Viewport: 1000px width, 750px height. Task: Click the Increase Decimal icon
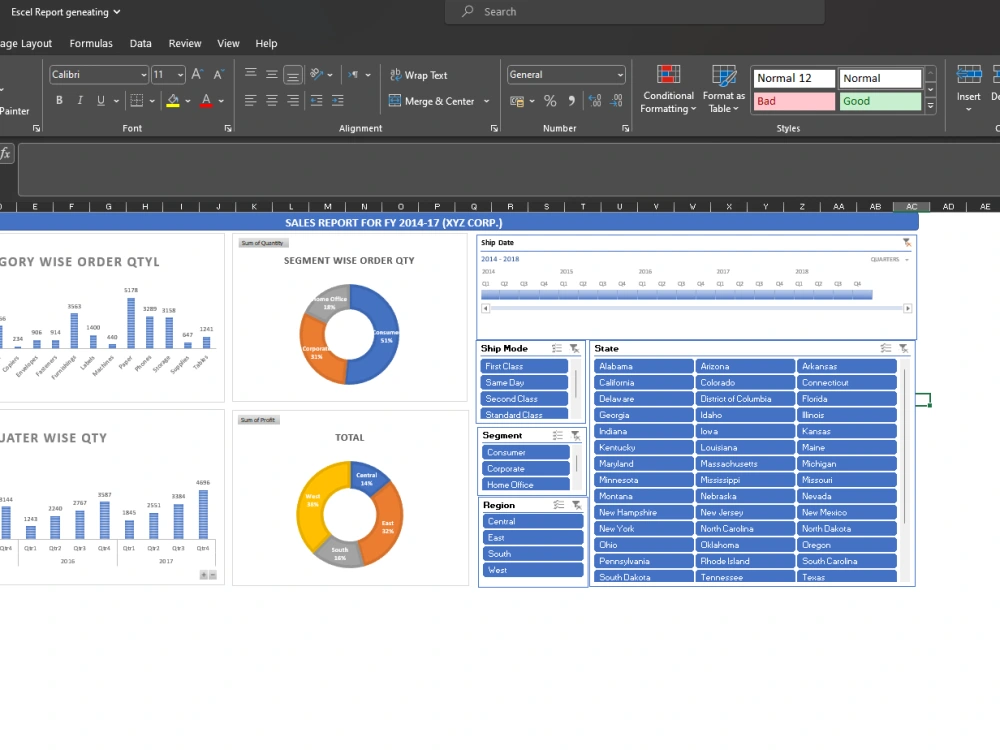tap(592, 100)
